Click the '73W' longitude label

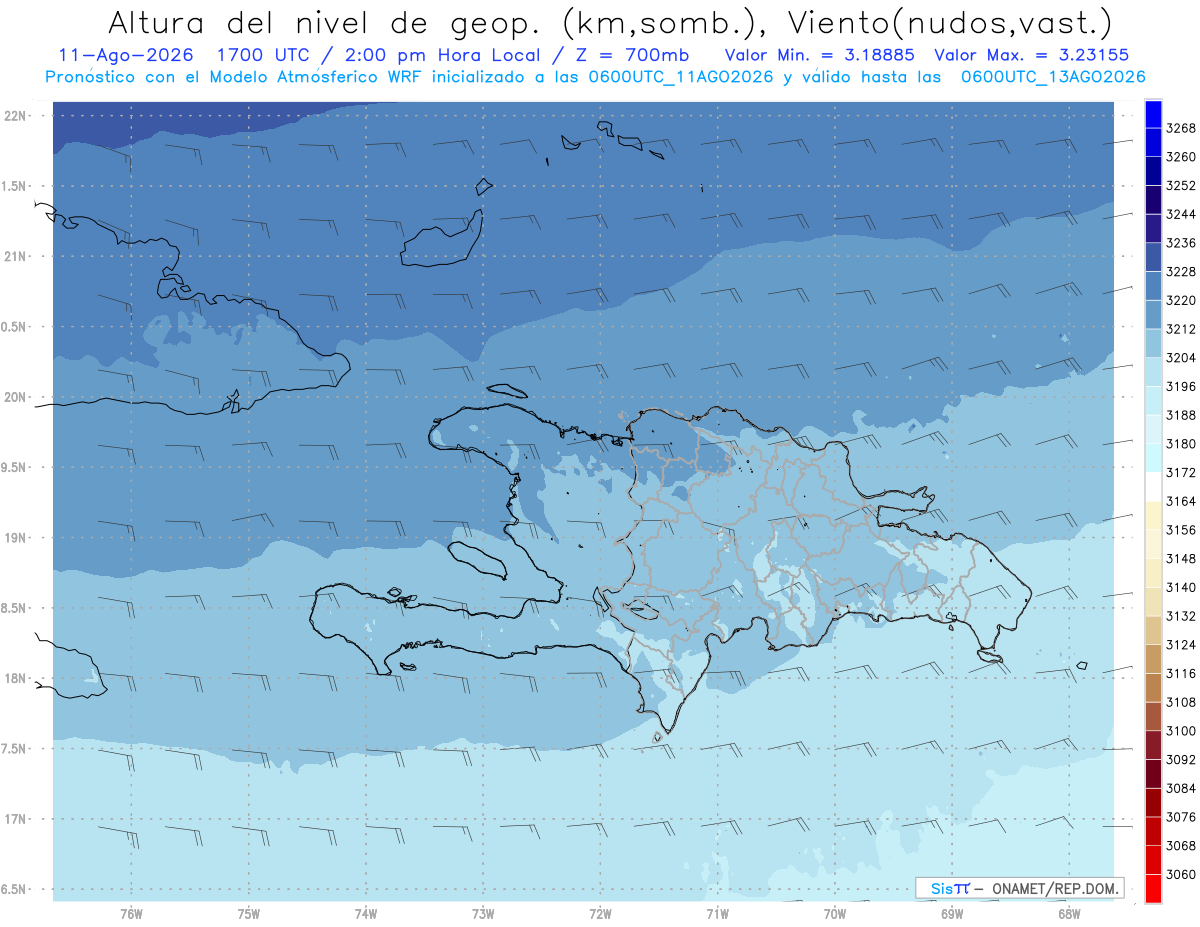[x=483, y=914]
